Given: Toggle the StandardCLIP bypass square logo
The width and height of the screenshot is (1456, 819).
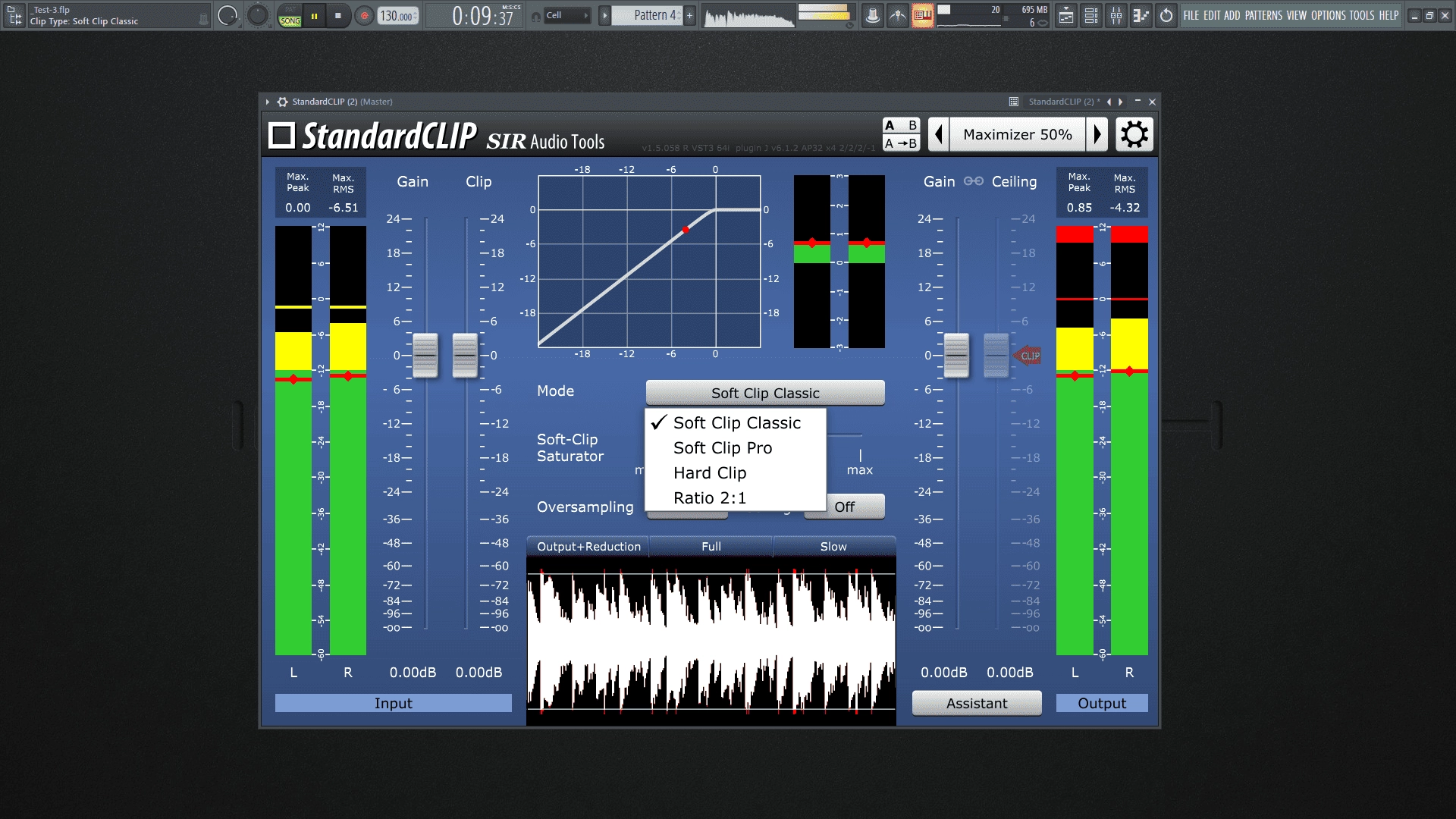Looking at the screenshot, I should point(281,136).
